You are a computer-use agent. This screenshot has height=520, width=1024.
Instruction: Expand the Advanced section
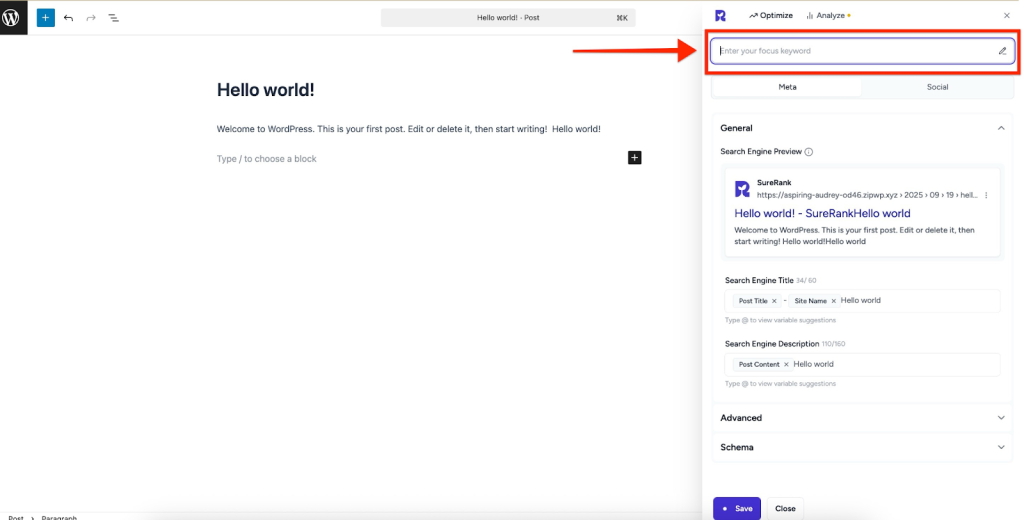coord(1001,418)
